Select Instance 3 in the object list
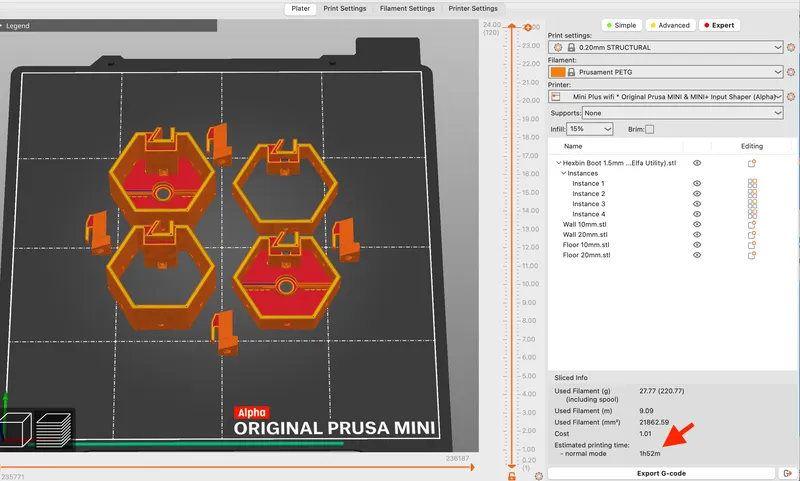The image size is (800, 481). [x=671, y=204]
